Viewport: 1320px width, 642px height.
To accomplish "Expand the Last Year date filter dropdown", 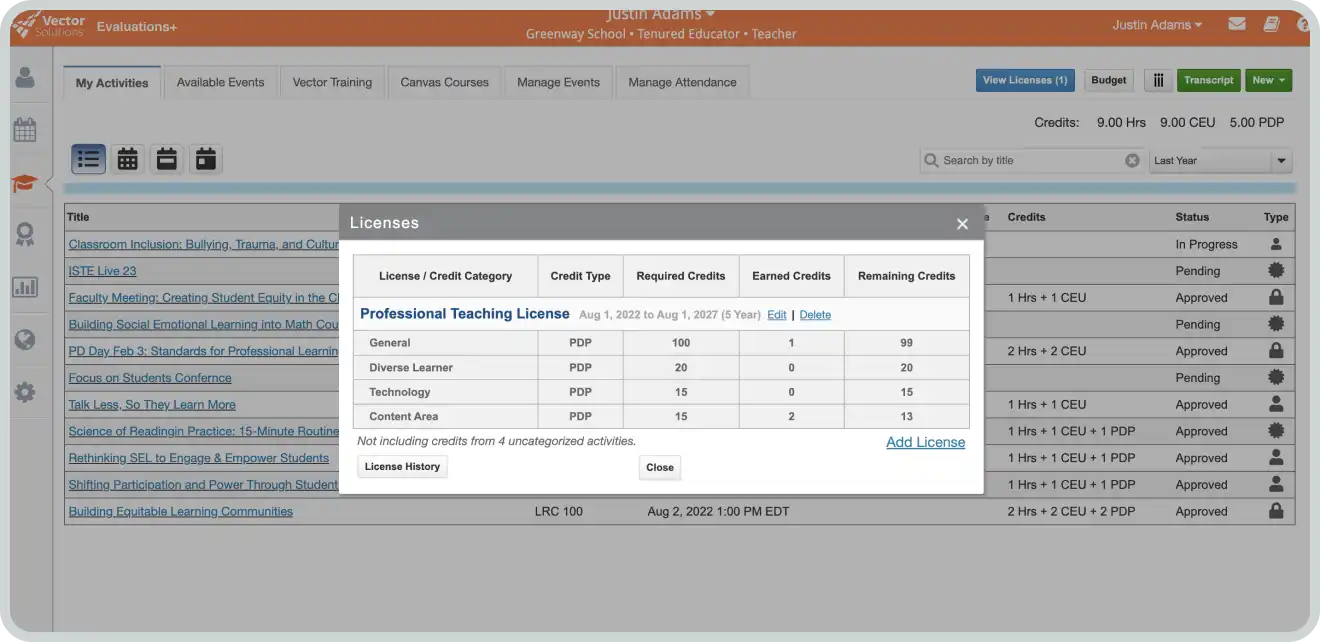I will (1280, 161).
